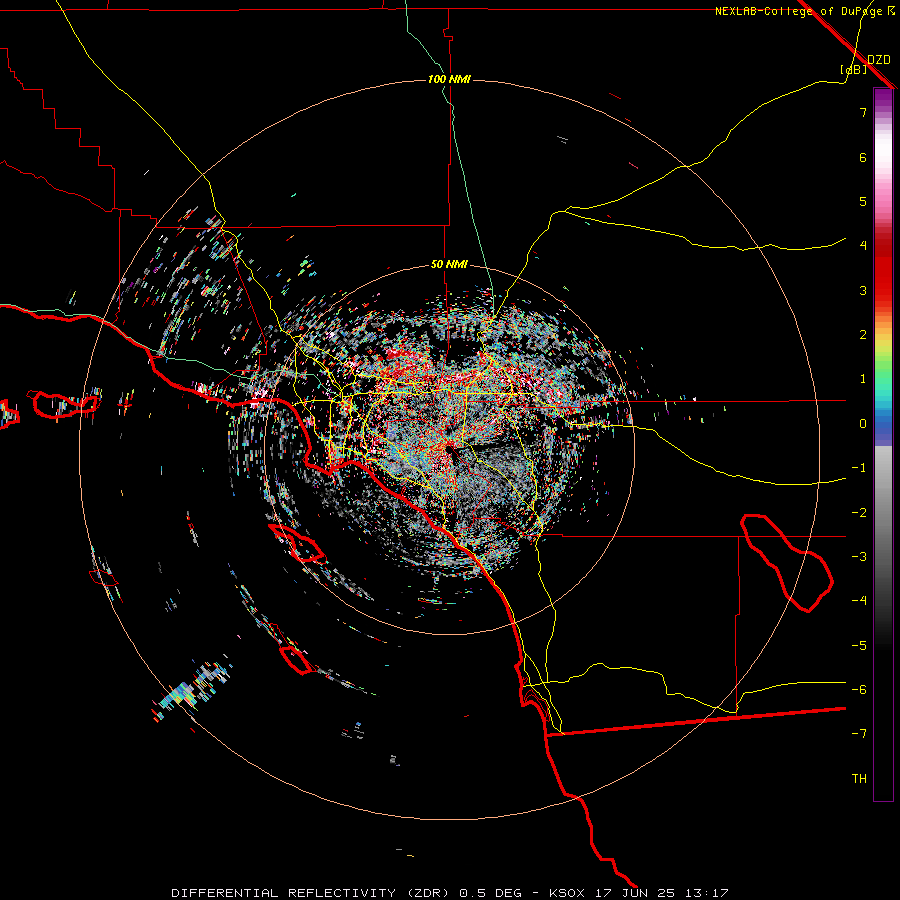Click the -4 dB tick on color scale

click(859, 601)
